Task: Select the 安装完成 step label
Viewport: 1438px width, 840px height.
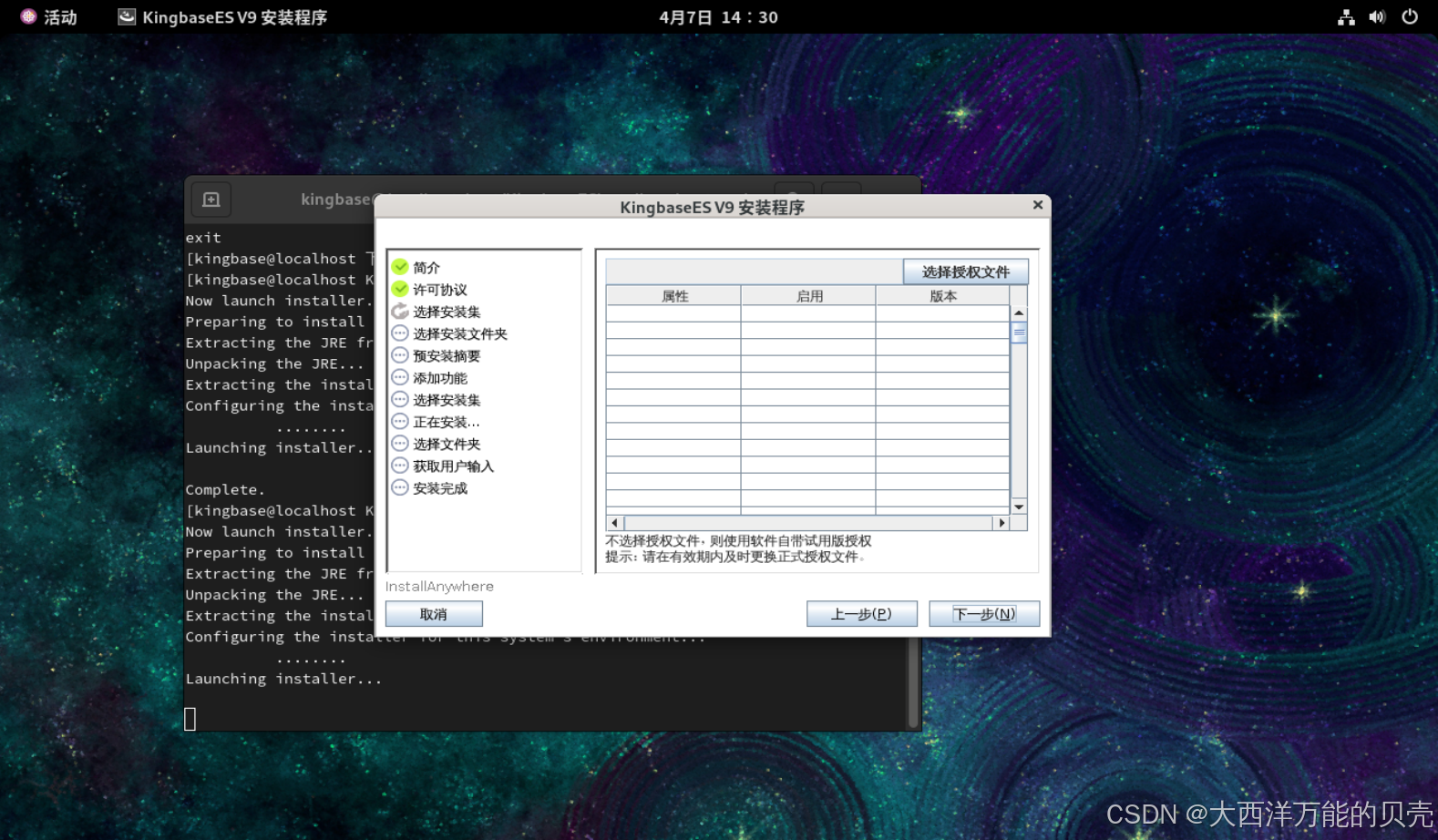Action: coord(440,488)
